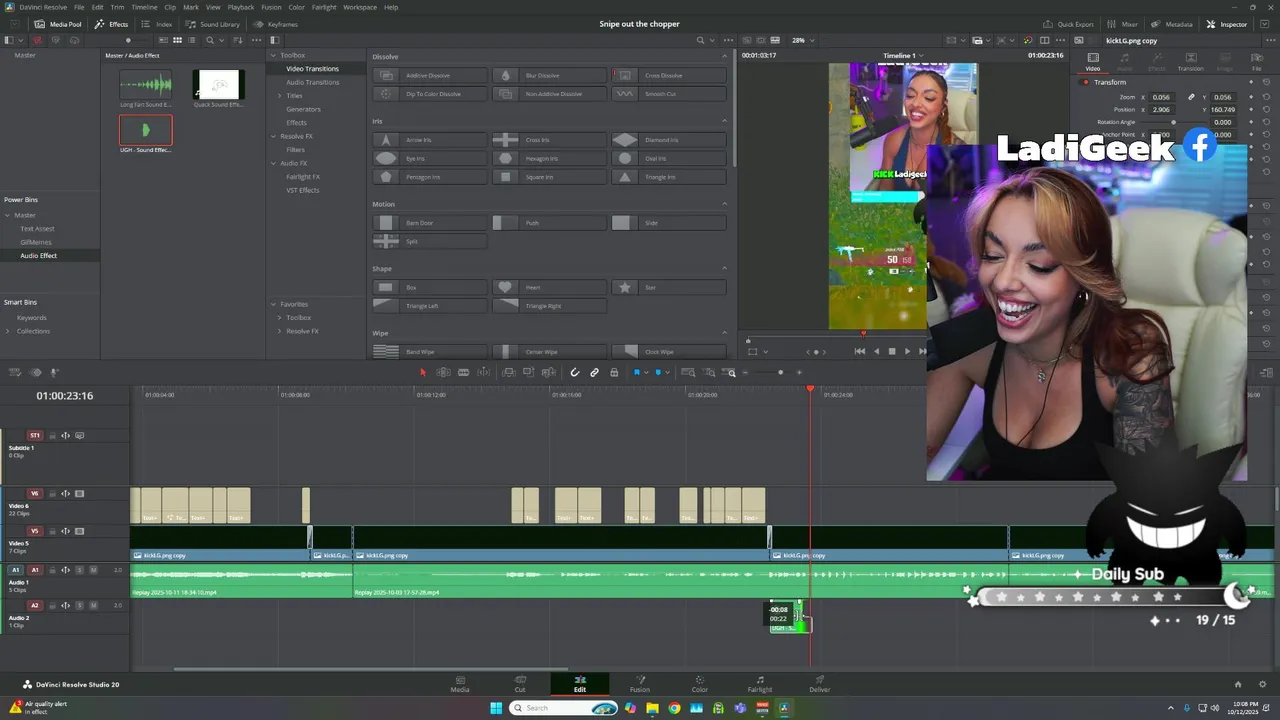1280x720 pixels.
Task: Open the Workspace menu
Action: [x=360, y=7]
